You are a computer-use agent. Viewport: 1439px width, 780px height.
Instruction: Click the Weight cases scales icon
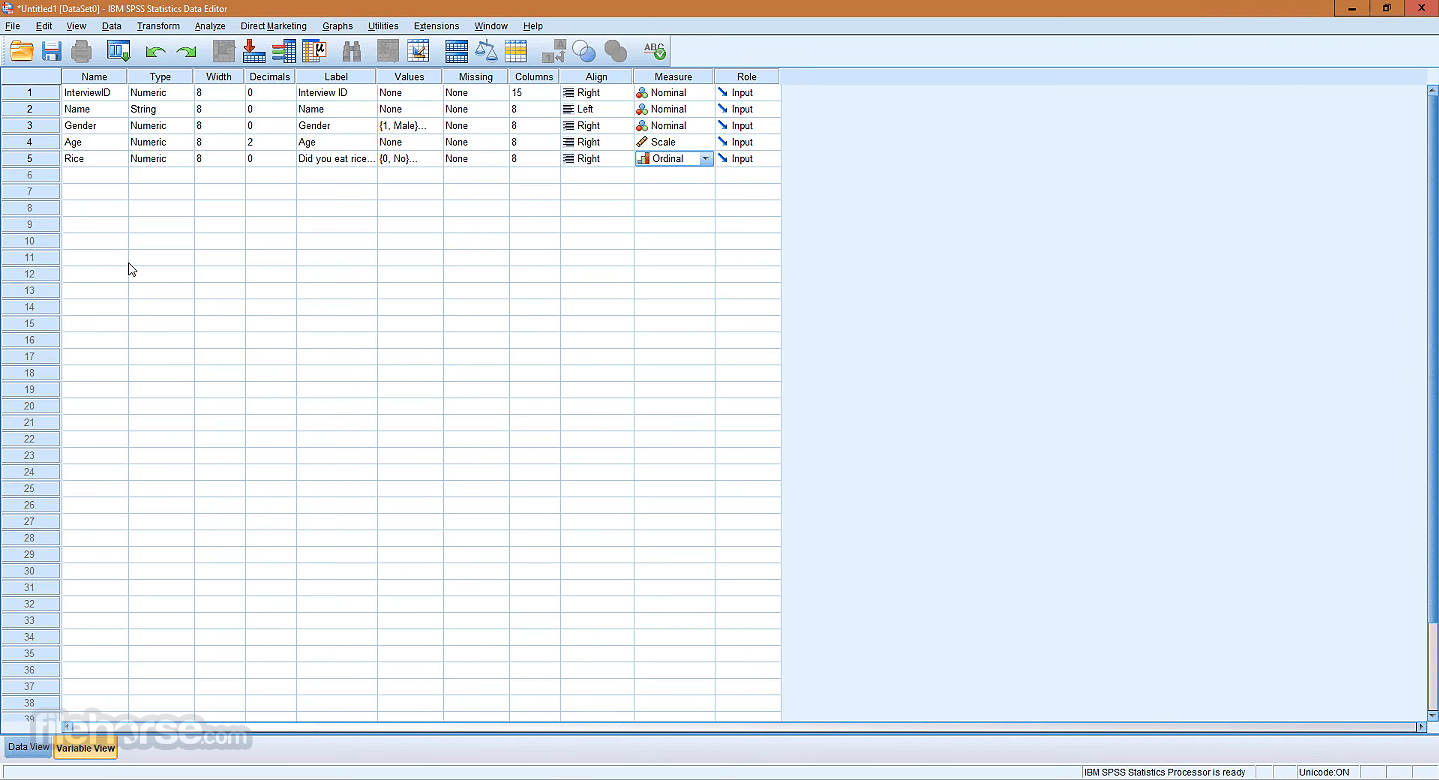pos(486,51)
